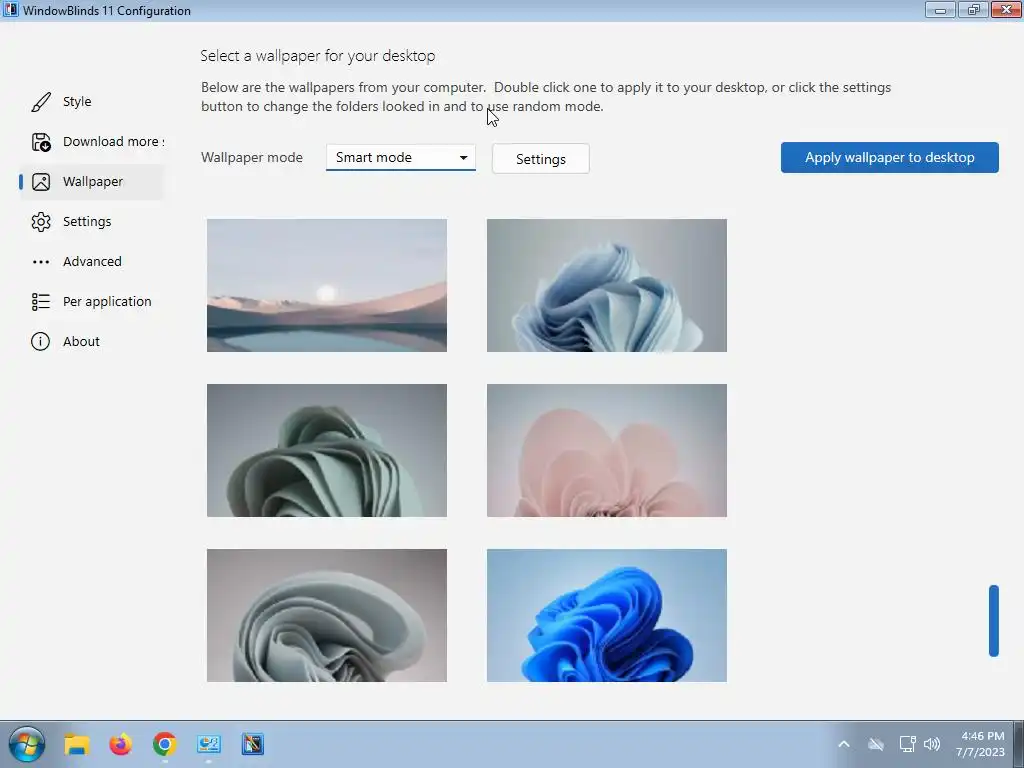Screen dimensions: 1024x768
Task: Open File Explorer from taskbar
Action: (x=76, y=744)
